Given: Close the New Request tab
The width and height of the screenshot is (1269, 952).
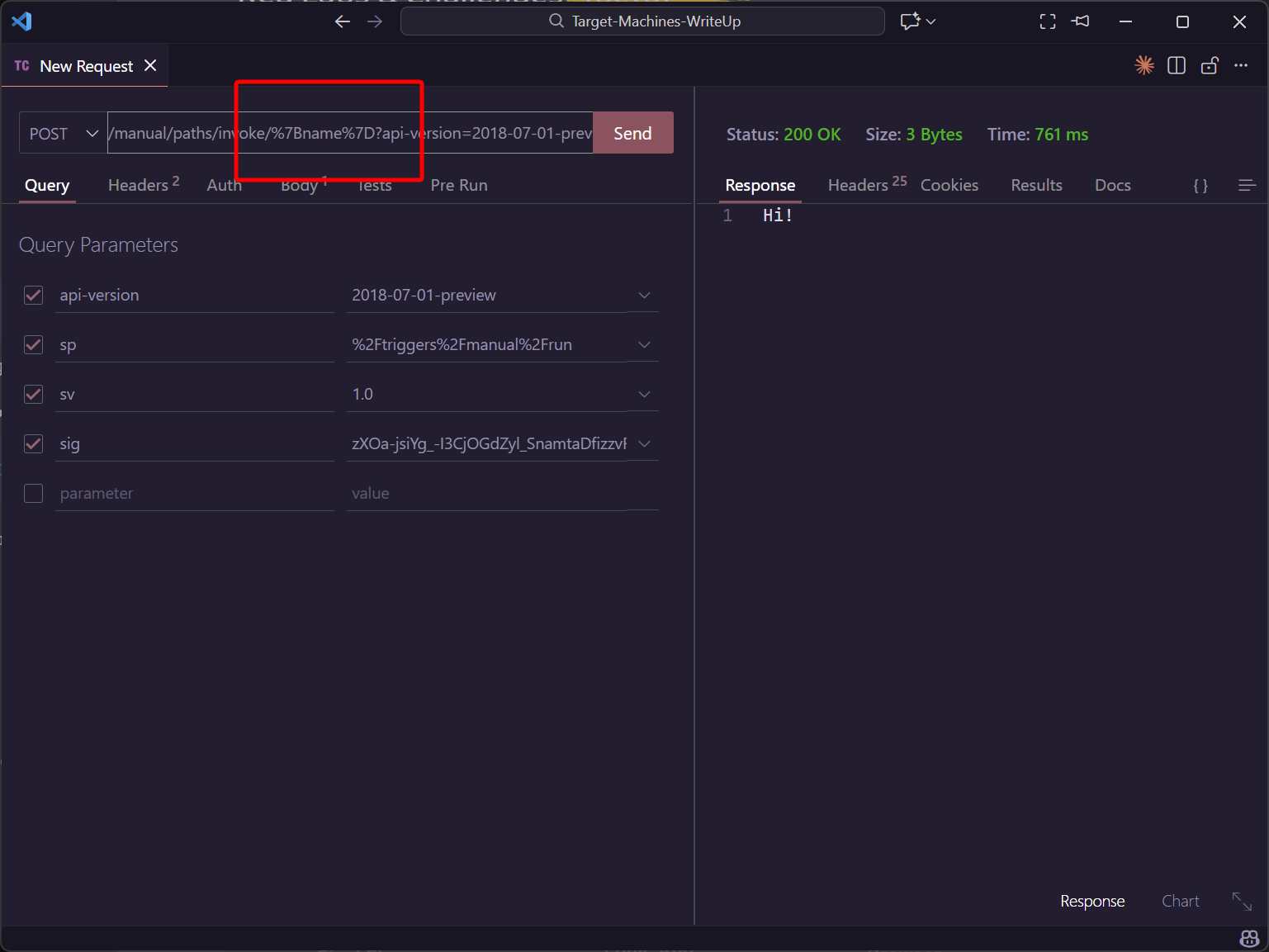Looking at the screenshot, I should point(150,66).
